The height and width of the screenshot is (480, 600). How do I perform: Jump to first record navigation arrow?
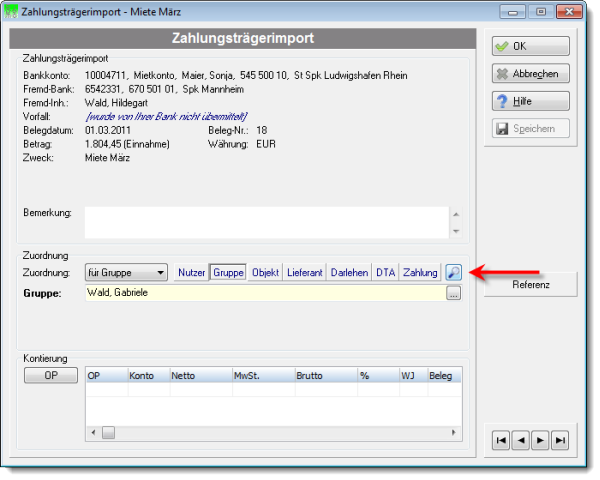click(501, 440)
